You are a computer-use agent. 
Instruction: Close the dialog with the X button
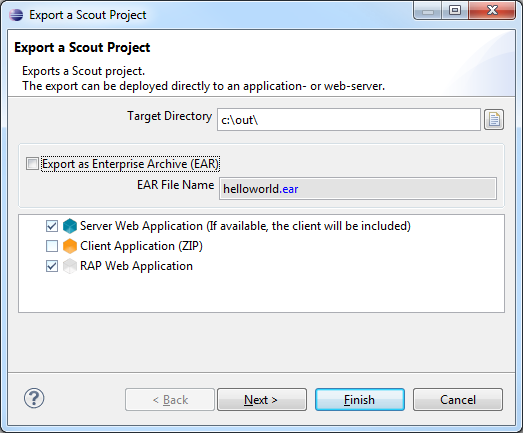tap(492, 10)
